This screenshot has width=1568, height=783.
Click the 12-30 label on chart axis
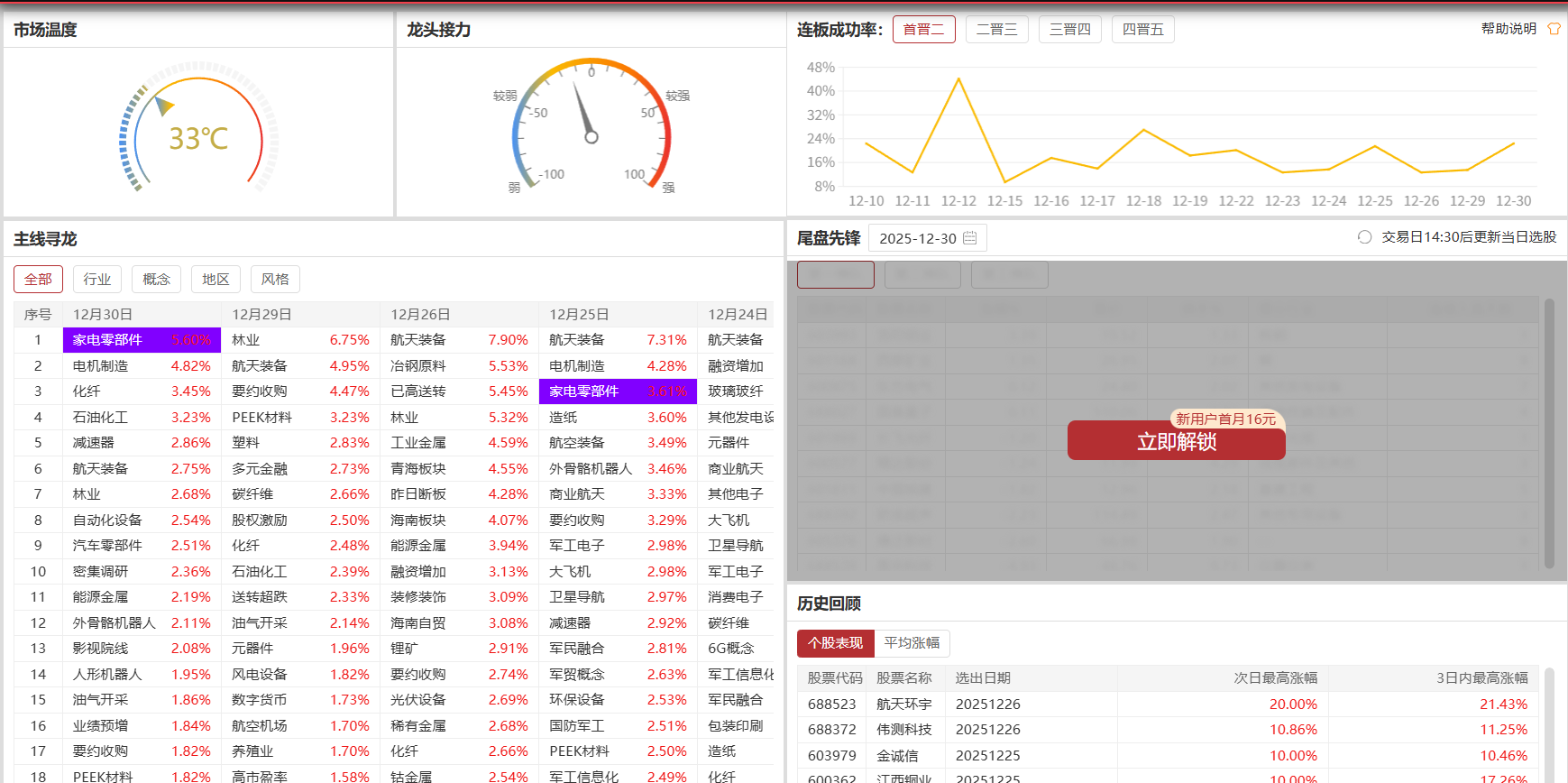1514,201
